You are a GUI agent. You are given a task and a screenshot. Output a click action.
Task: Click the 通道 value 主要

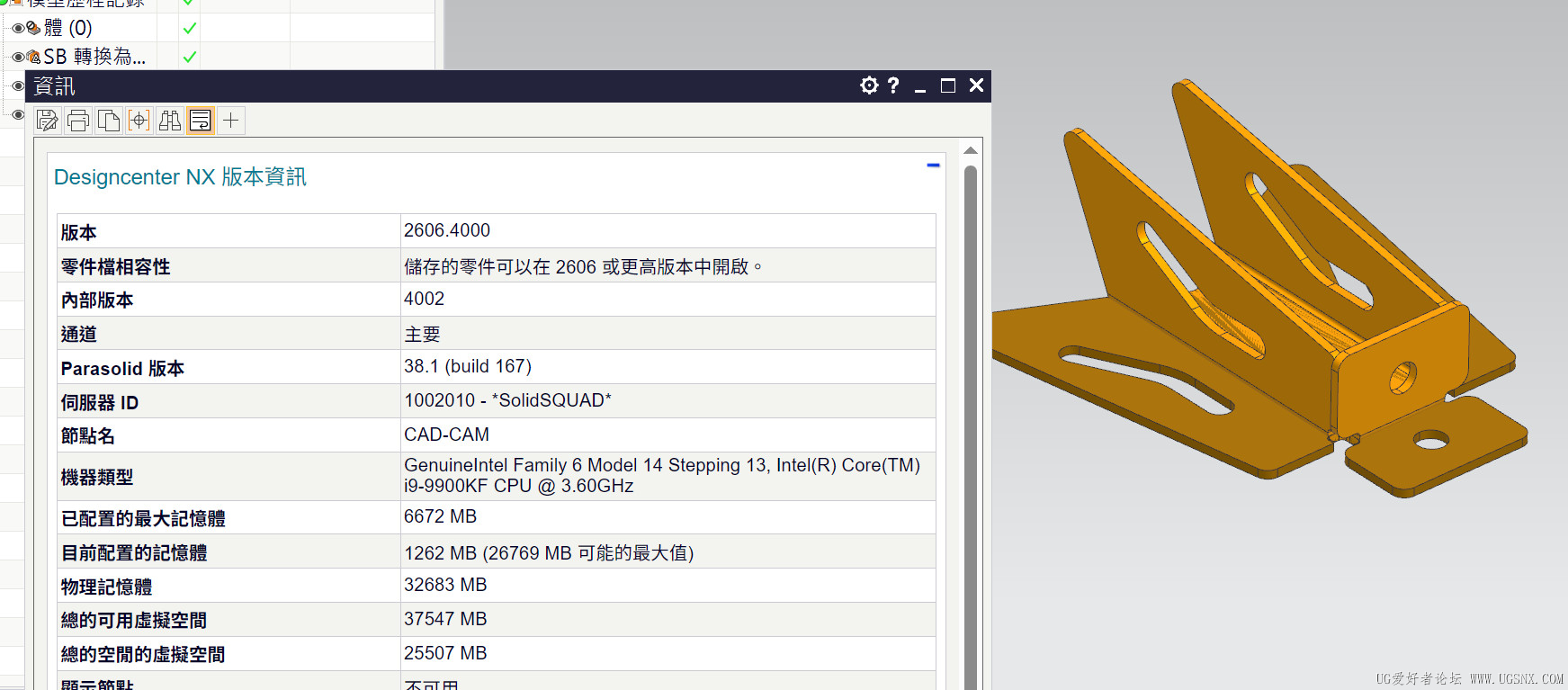(422, 334)
